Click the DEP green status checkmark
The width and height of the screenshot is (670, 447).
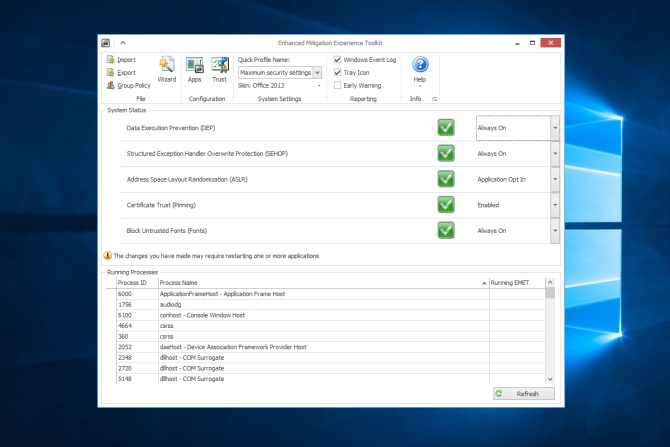[x=446, y=128]
